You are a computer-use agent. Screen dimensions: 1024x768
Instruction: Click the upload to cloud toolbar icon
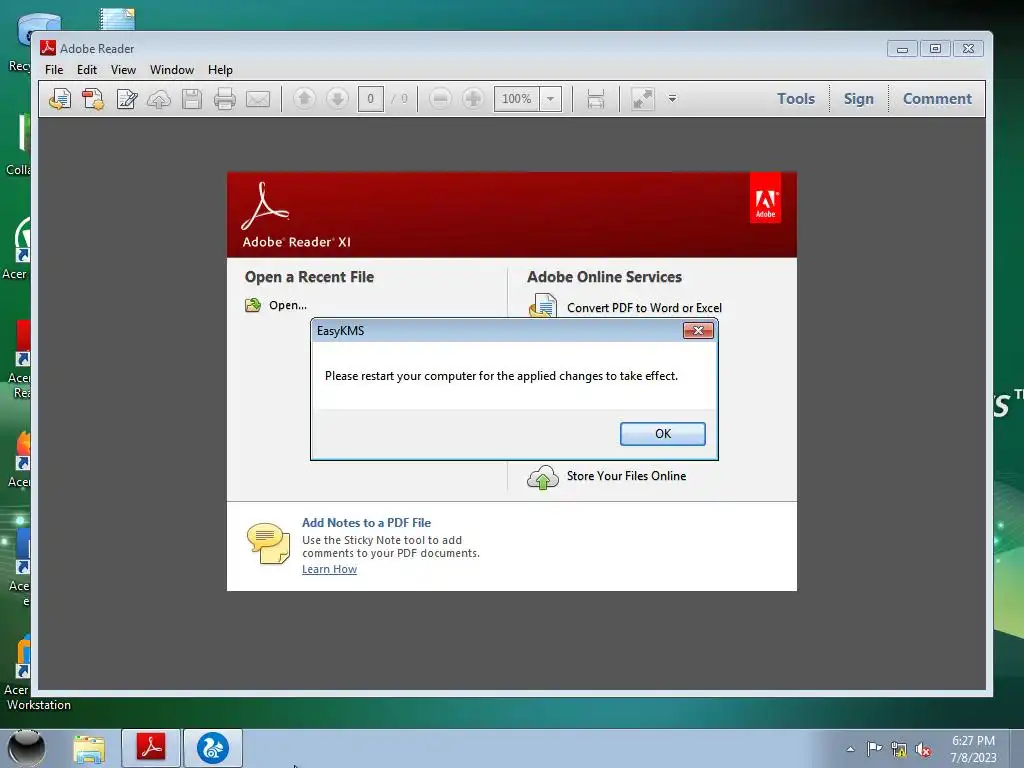click(159, 99)
